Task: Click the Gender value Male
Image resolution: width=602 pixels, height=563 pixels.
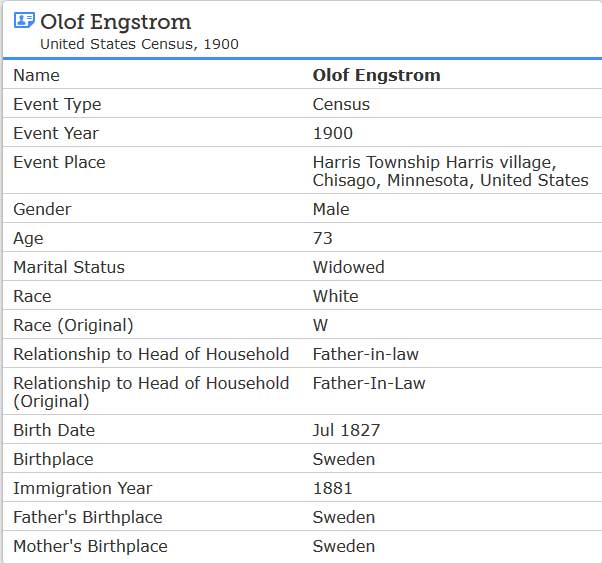Action: (x=331, y=210)
